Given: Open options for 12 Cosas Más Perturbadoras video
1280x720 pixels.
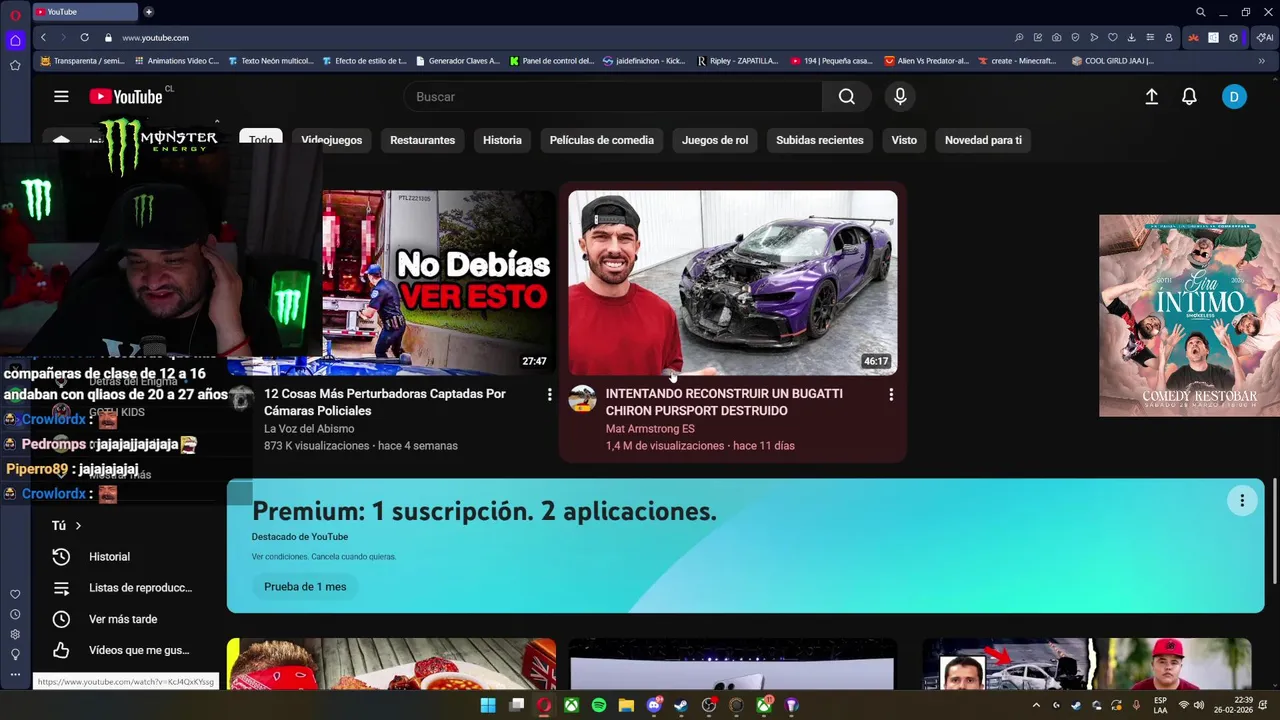Looking at the screenshot, I should [549, 394].
